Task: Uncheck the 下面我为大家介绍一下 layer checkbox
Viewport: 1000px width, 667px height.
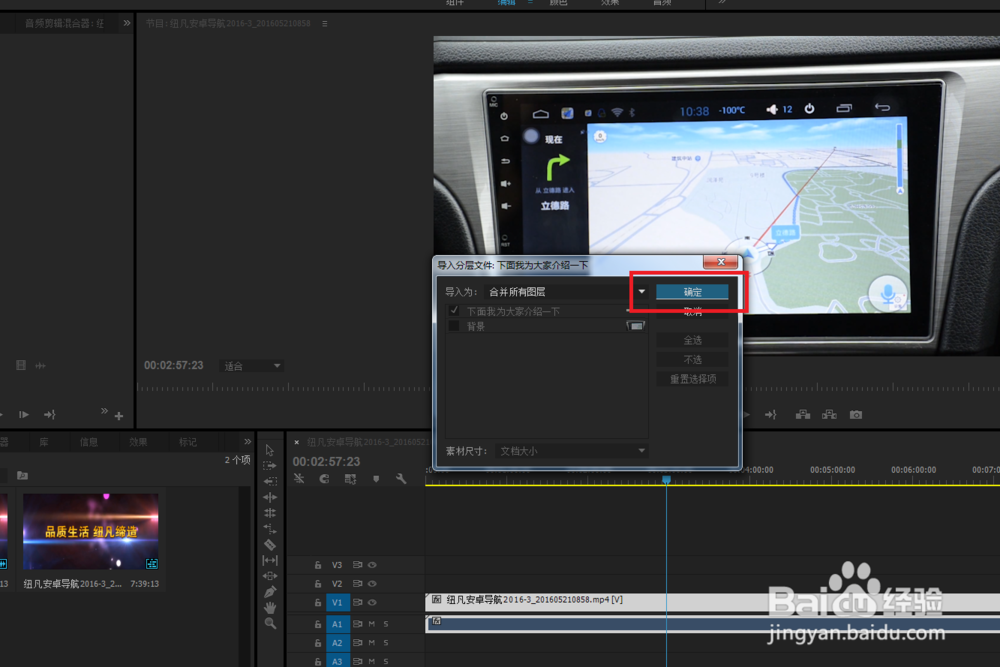Action: [453, 311]
